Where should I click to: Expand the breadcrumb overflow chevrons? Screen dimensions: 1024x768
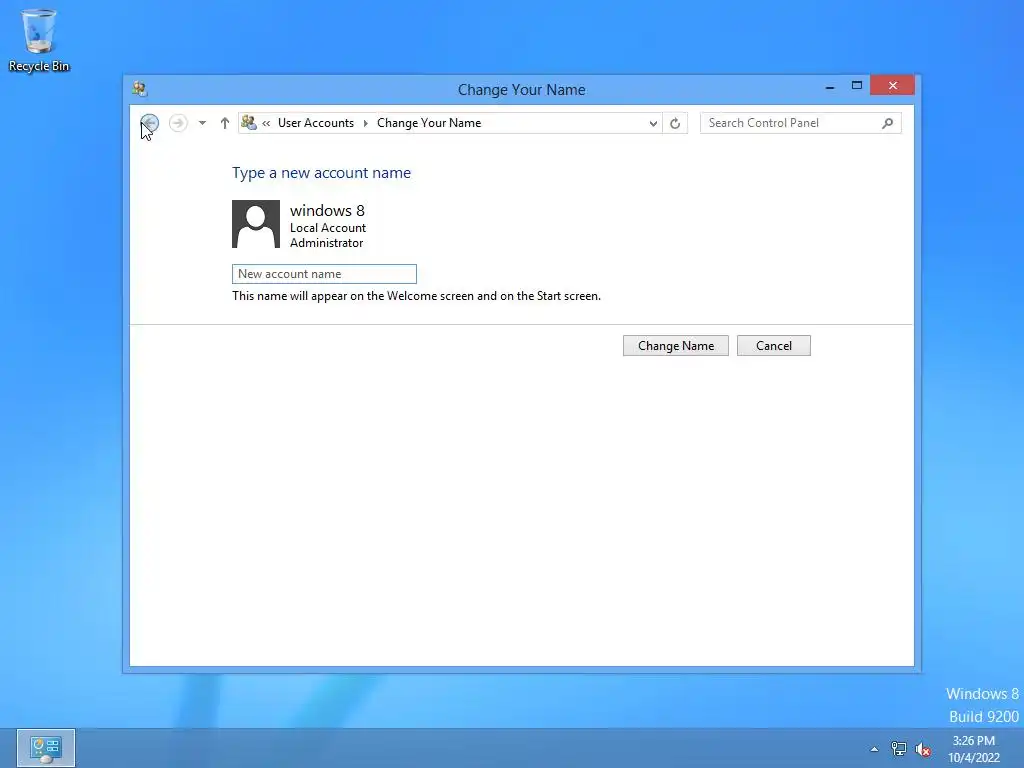266,123
